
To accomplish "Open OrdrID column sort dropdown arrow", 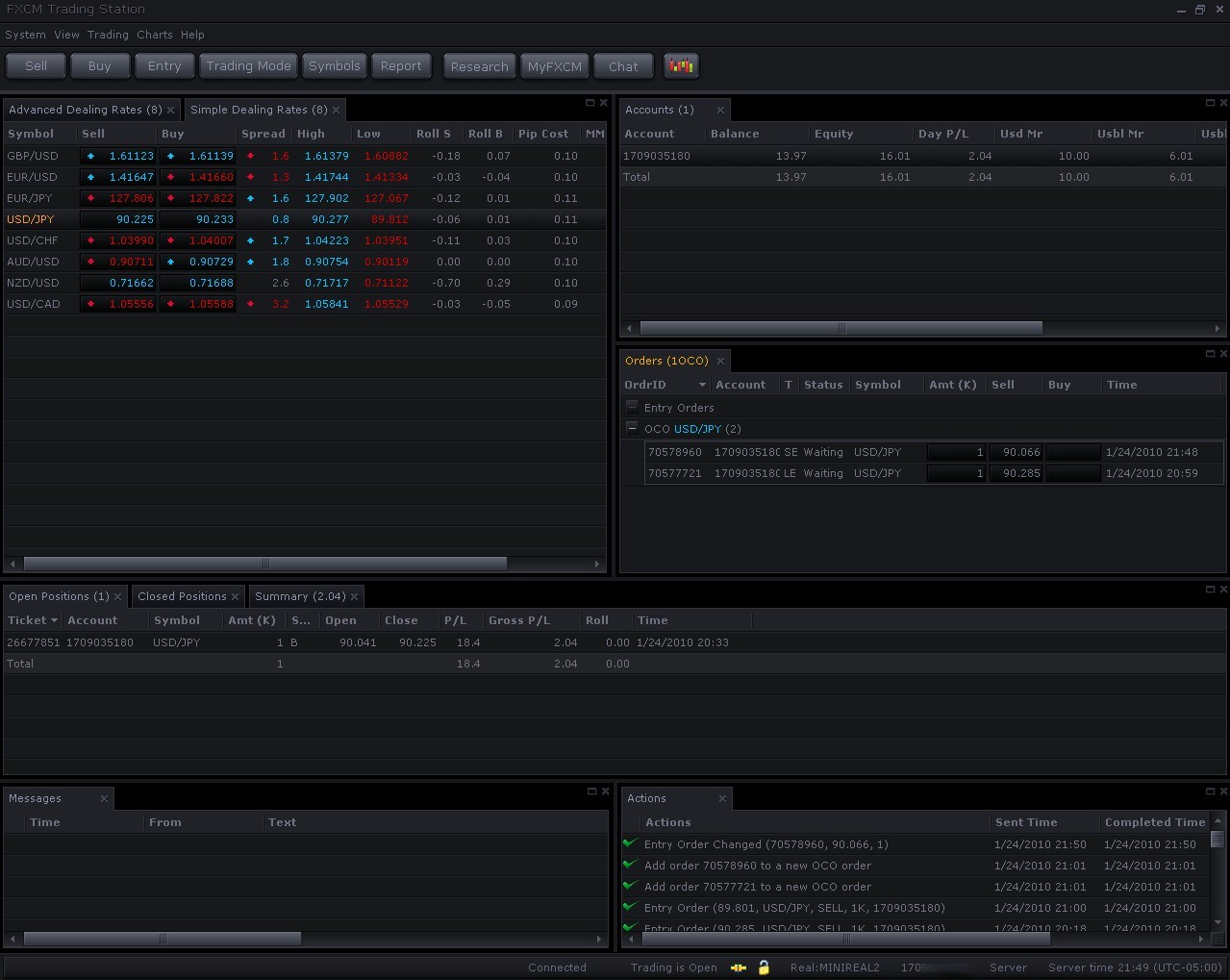I will point(702,385).
